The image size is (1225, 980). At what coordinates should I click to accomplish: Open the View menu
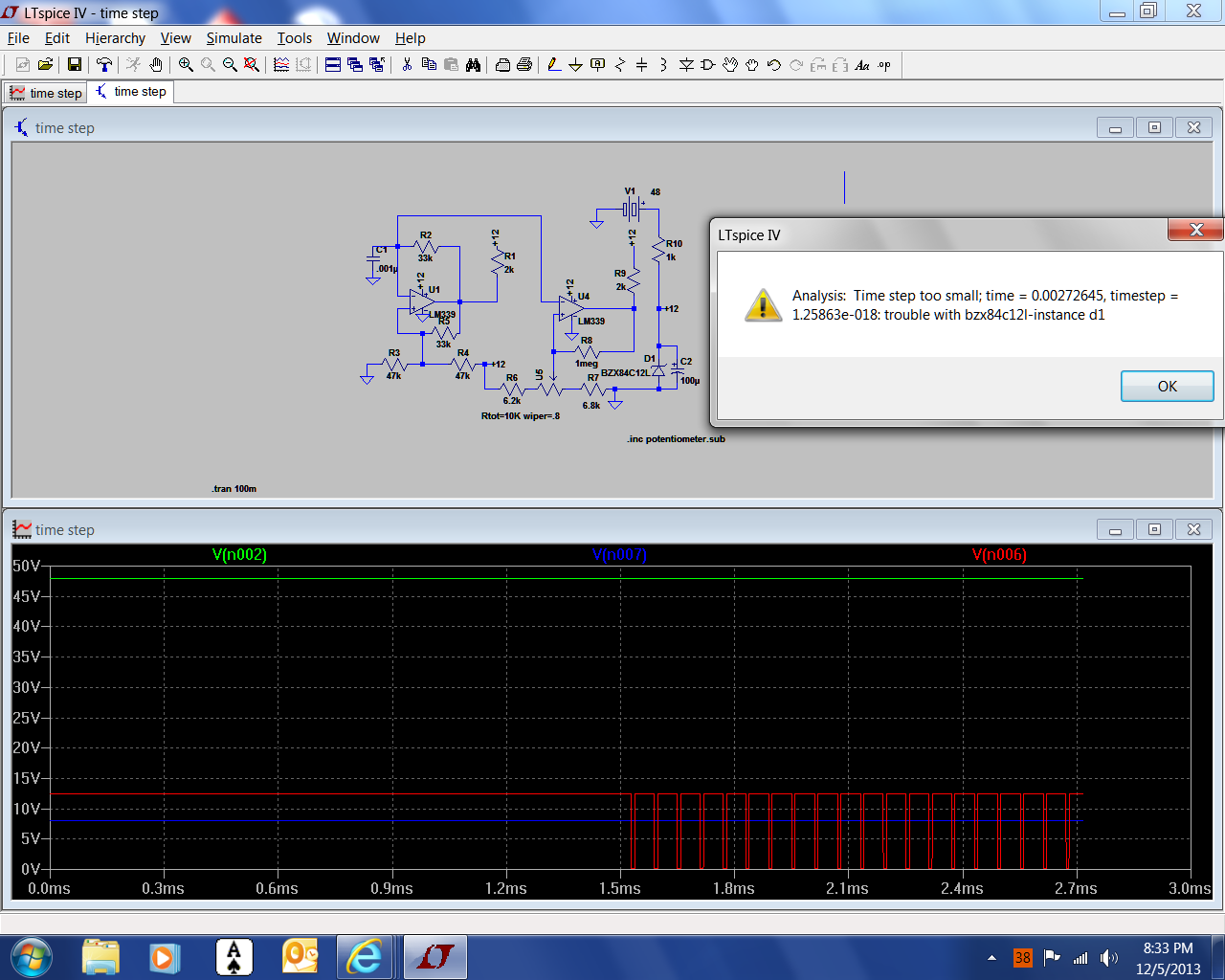point(176,38)
